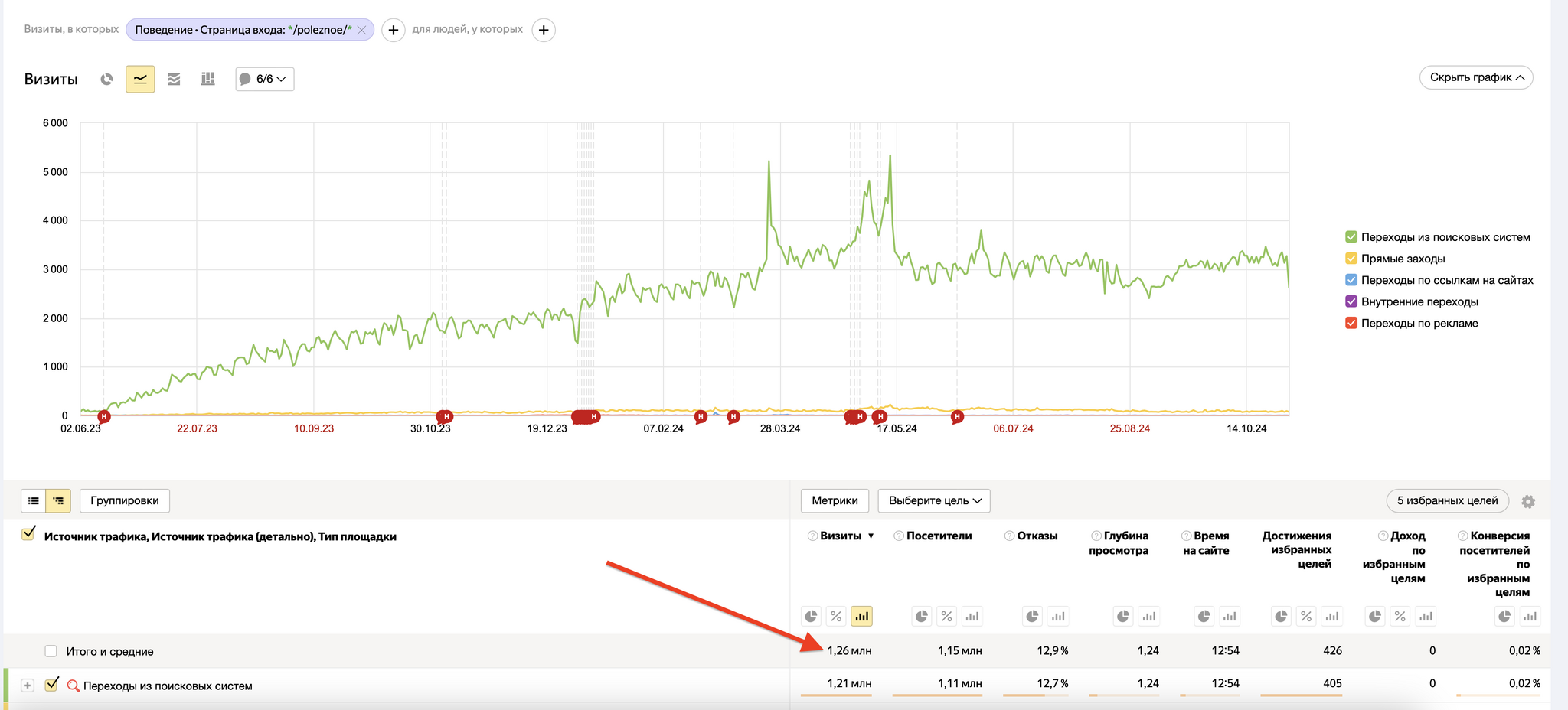Viewport: 1568px width, 710px height.
Task: Click the 426 goals total value
Action: (1332, 650)
